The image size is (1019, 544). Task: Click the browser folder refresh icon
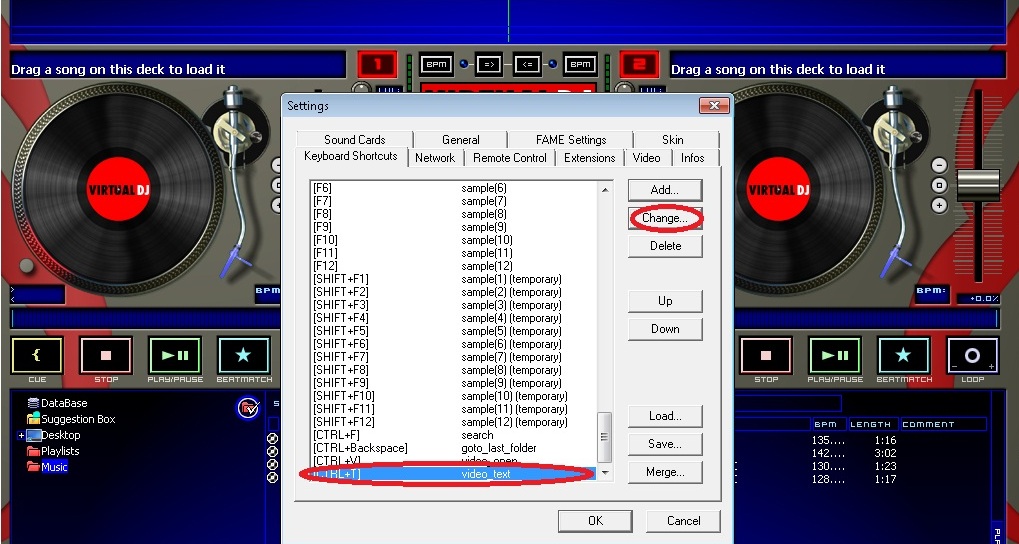point(248,408)
